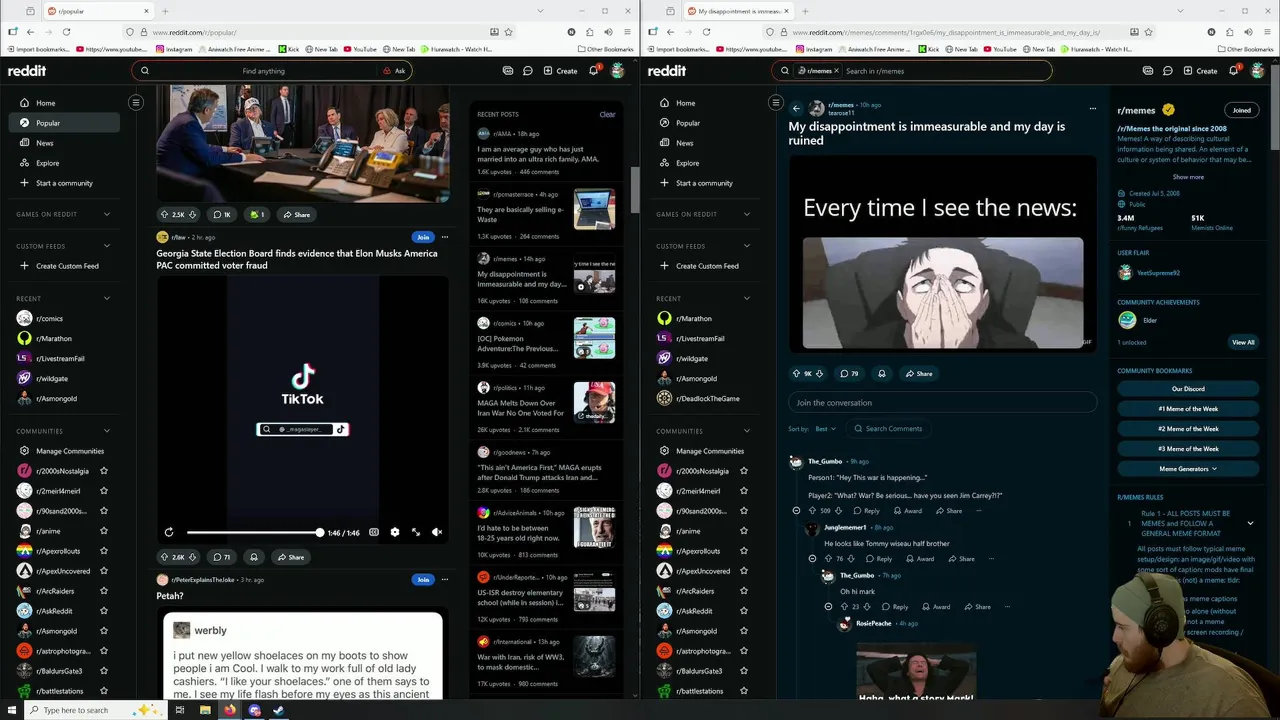Favorite r/2000sNostalgia in left window sidebar
Viewport: 1280px width, 720px height.
104,471
